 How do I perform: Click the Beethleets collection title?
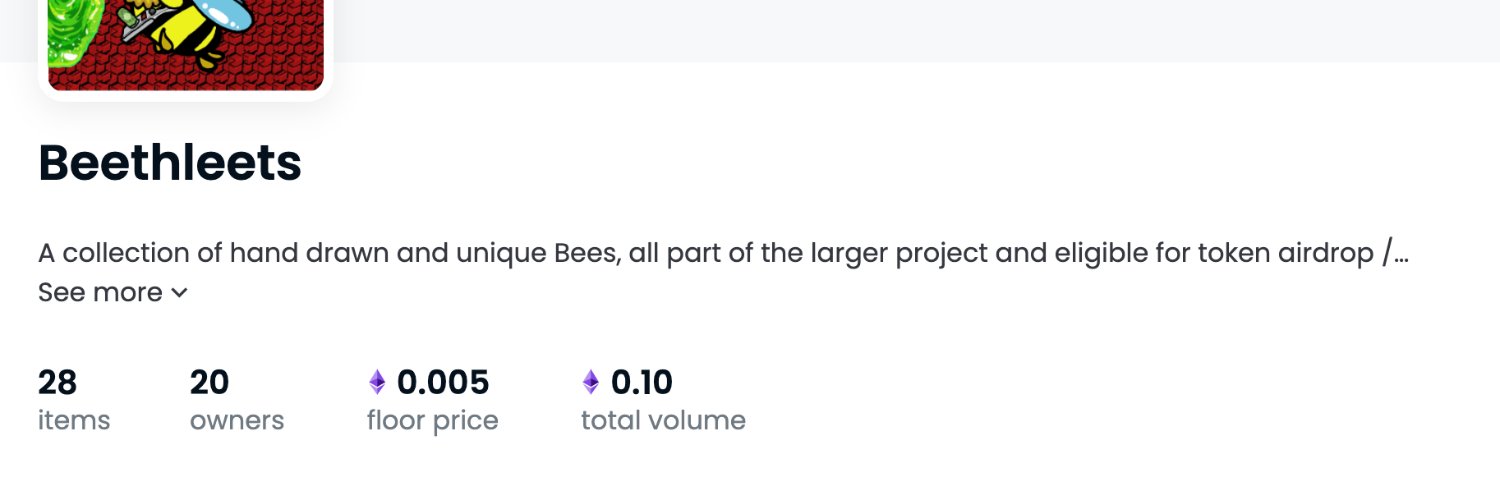170,163
